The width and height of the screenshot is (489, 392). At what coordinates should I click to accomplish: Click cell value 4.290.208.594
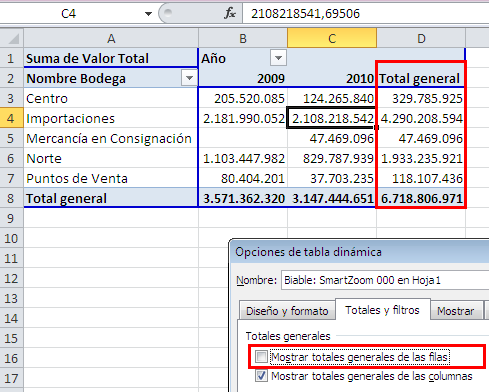click(x=421, y=118)
